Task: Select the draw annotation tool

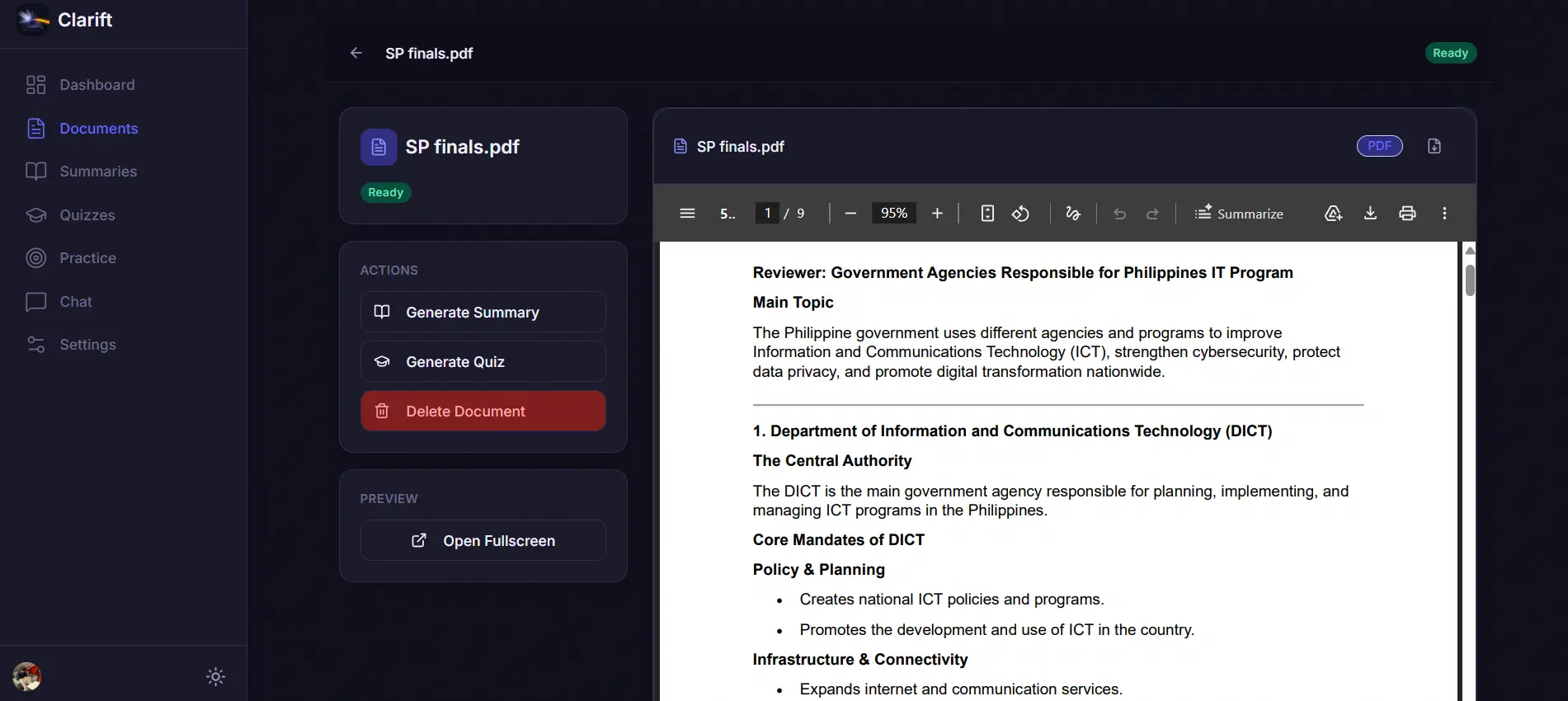Action: 1073,214
